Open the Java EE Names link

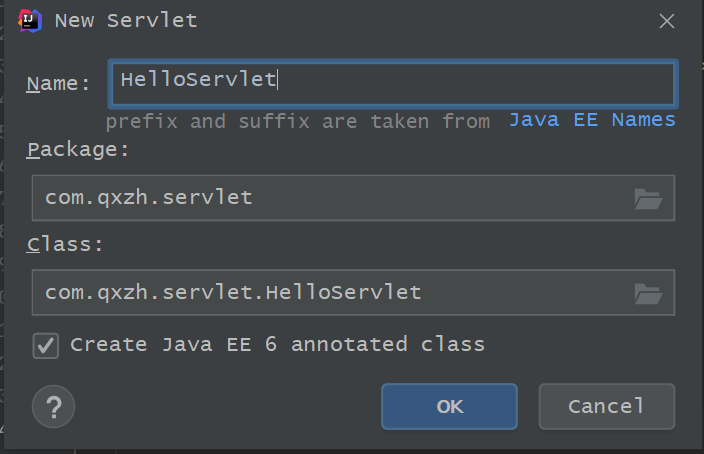tap(592, 120)
